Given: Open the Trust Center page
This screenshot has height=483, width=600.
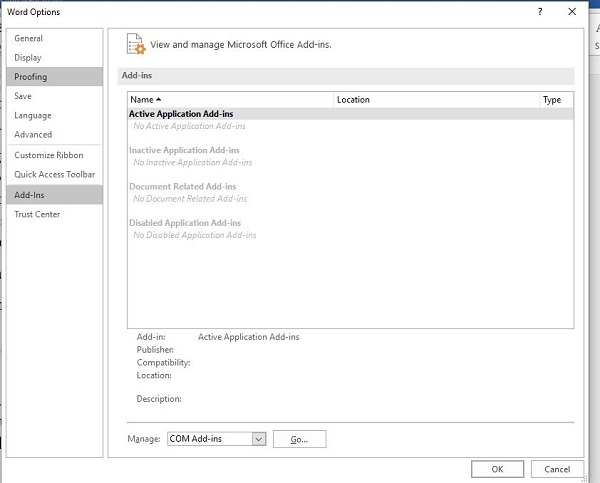Looking at the screenshot, I should (37, 214).
